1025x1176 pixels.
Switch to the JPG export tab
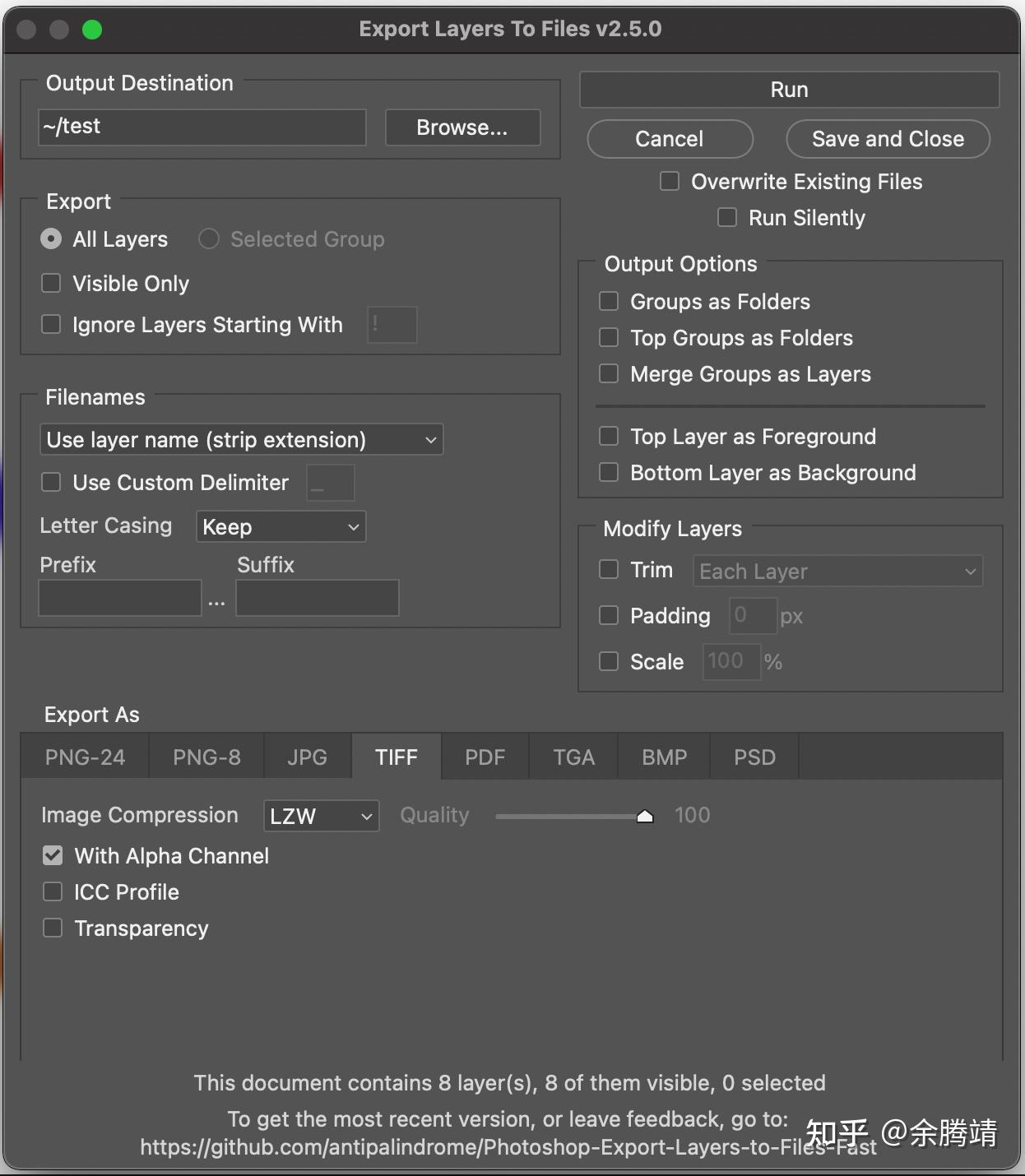(308, 757)
